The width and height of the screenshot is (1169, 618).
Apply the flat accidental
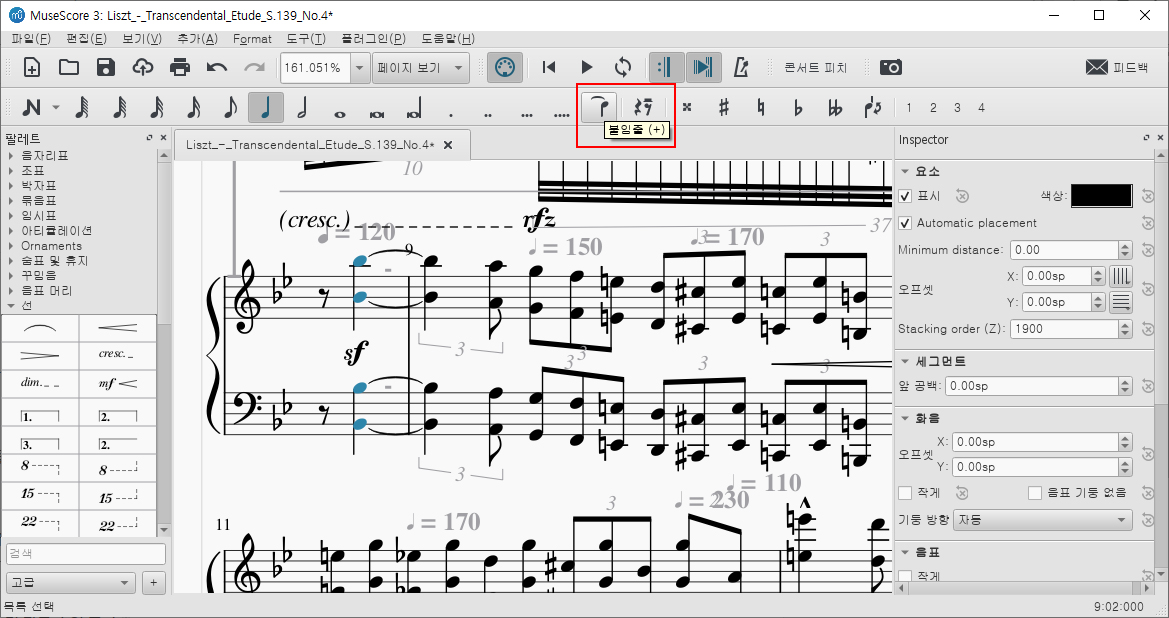click(798, 108)
